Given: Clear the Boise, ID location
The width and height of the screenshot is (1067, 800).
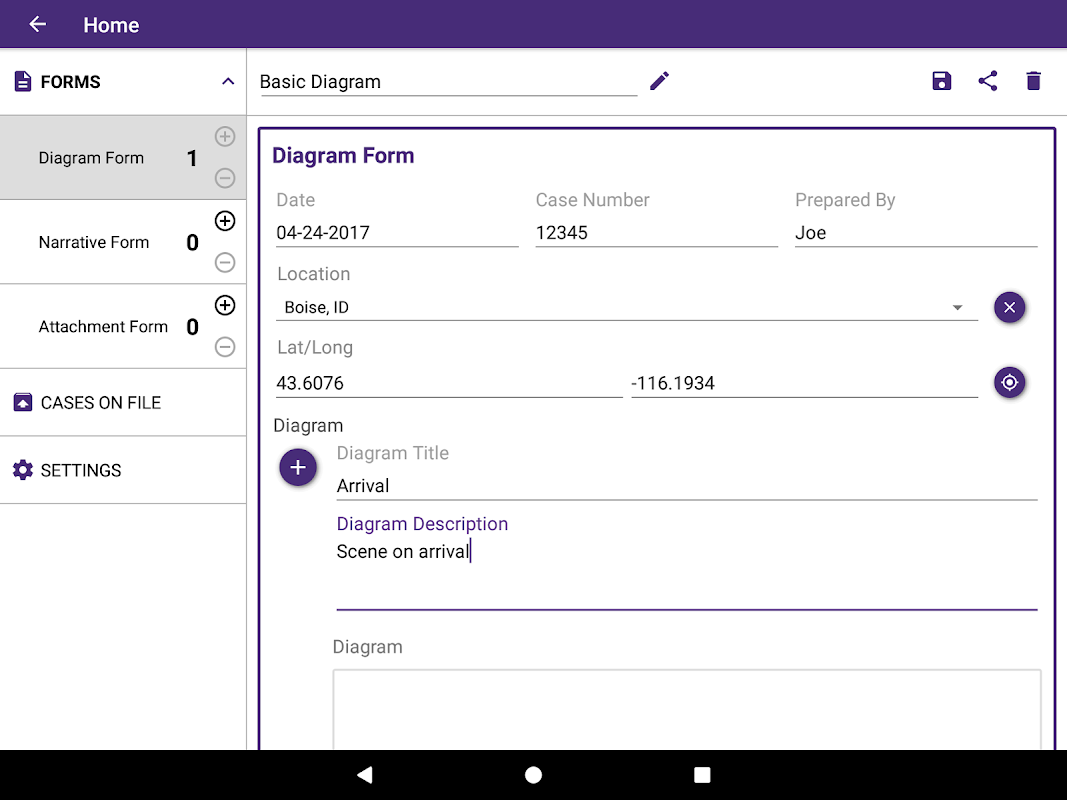Looking at the screenshot, I should click(1009, 307).
